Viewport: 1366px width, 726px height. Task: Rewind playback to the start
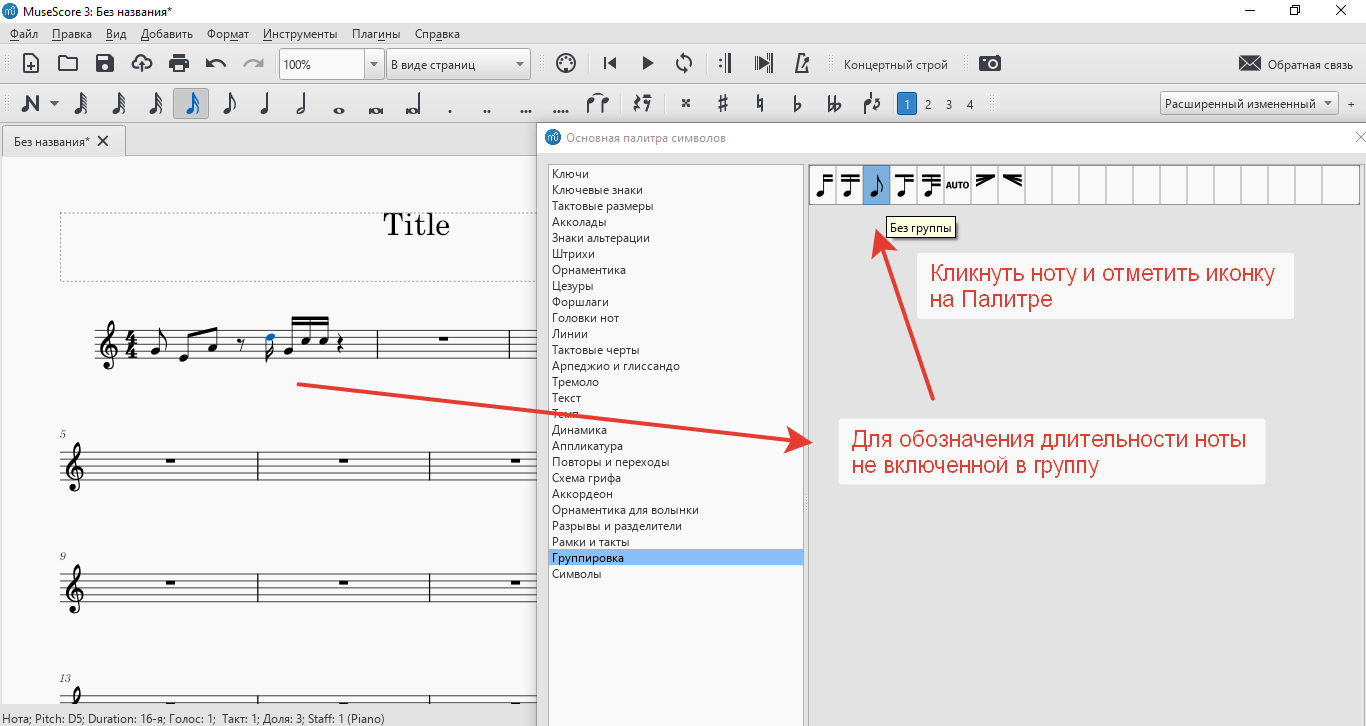[x=610, y=64]
